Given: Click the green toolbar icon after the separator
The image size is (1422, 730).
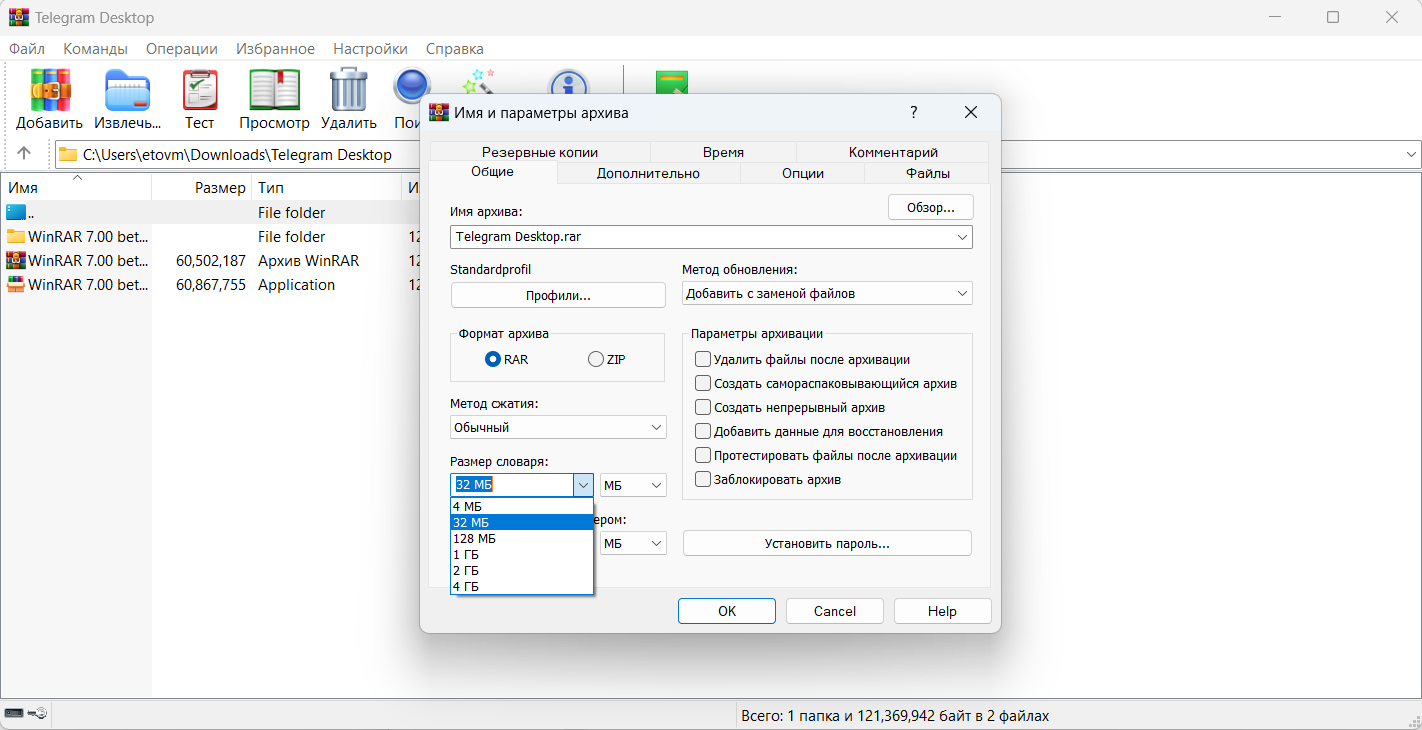Looking at the screenshot, I should [672, 82].
